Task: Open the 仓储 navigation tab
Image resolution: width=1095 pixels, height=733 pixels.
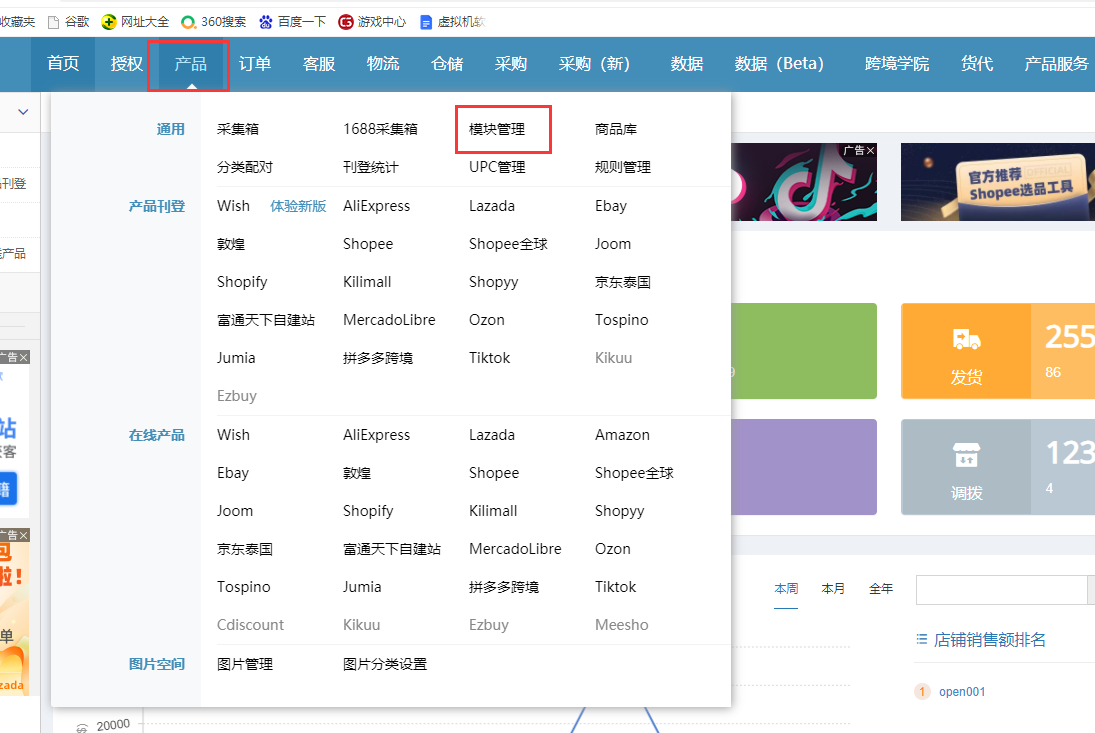Action: point(447,64)
